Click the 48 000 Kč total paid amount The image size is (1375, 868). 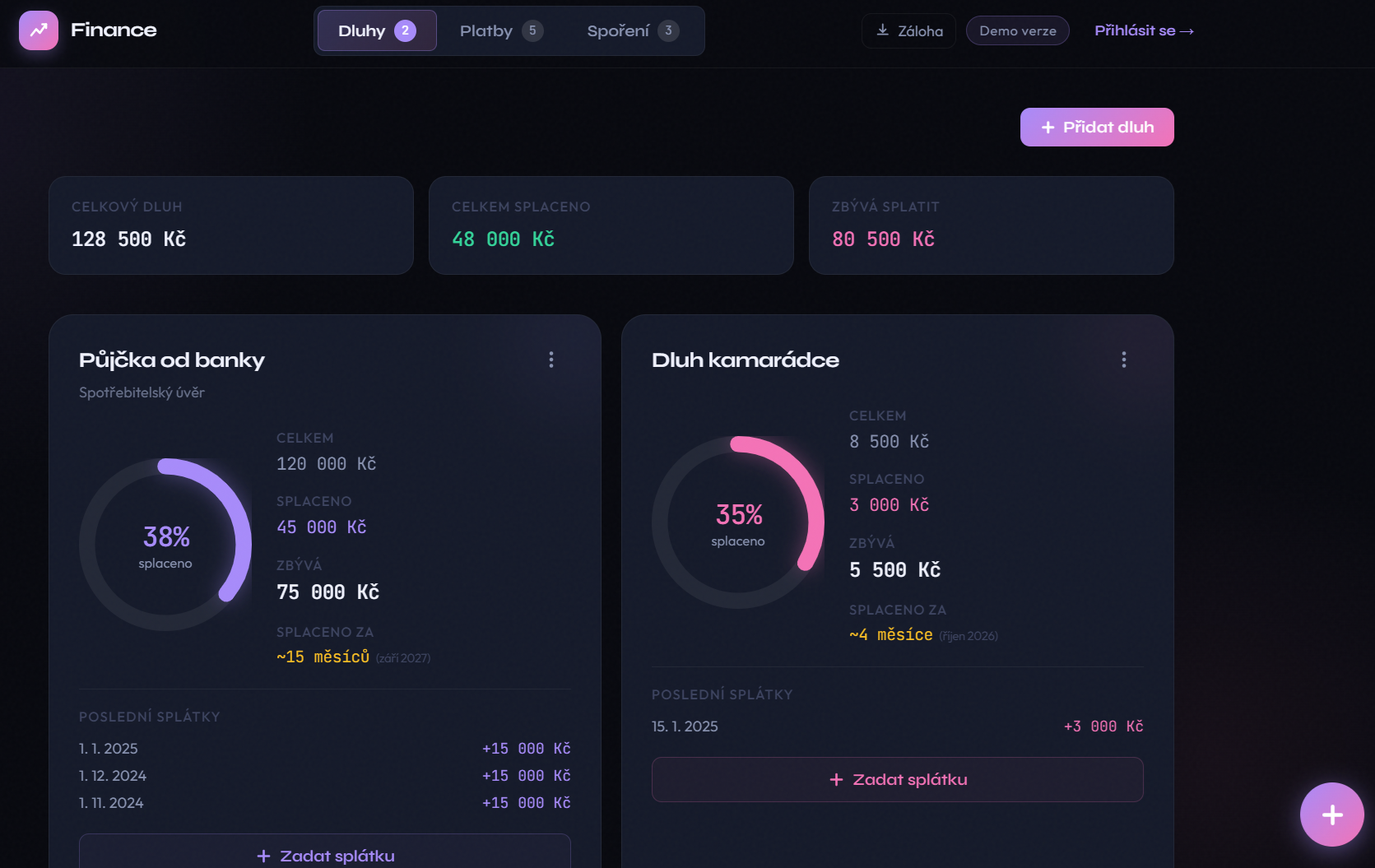504,239
